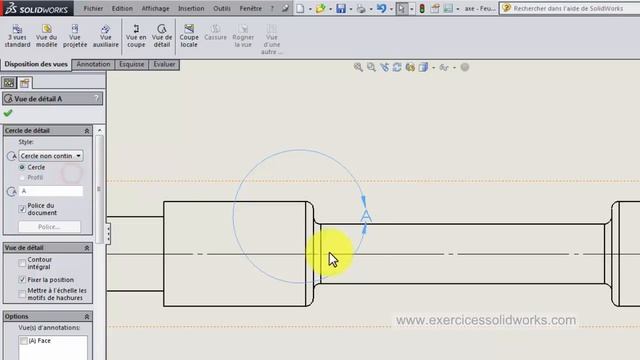
Task: Click the Zoom to fit icon
Action: (358, 67)
